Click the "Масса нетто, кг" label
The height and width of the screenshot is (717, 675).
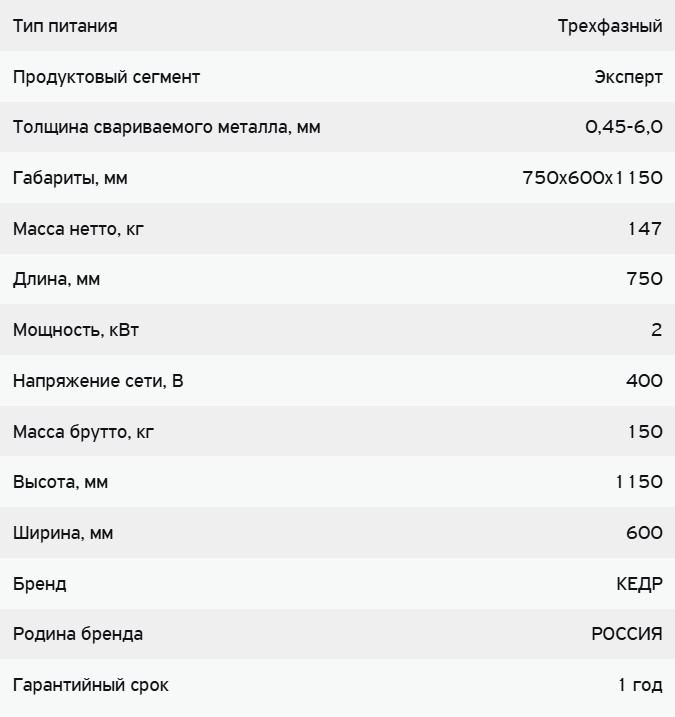(79, 229)
